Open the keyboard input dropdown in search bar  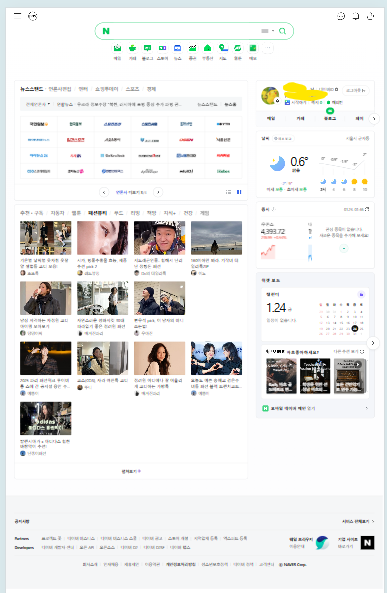tap(267, 31)
